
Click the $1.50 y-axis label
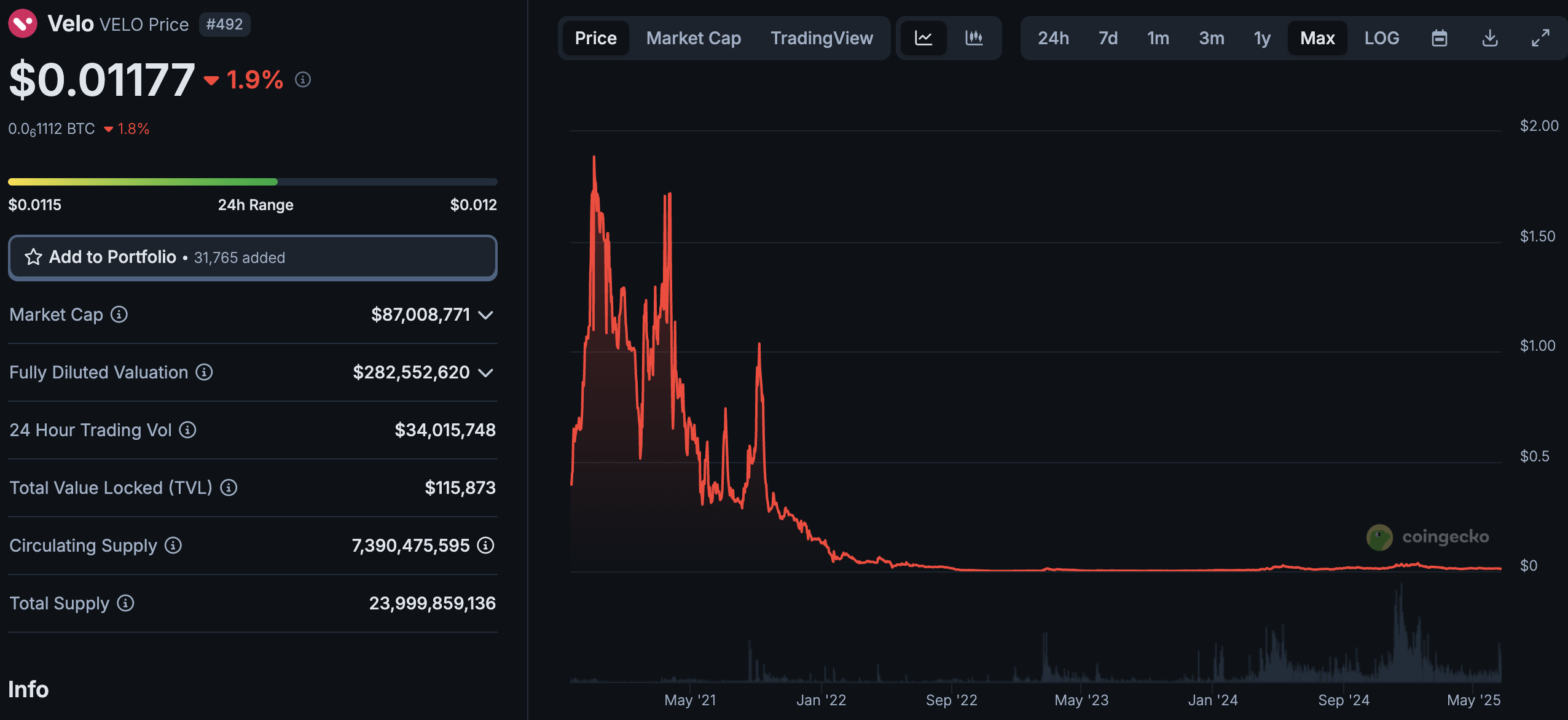click(x=1537, y=236)
